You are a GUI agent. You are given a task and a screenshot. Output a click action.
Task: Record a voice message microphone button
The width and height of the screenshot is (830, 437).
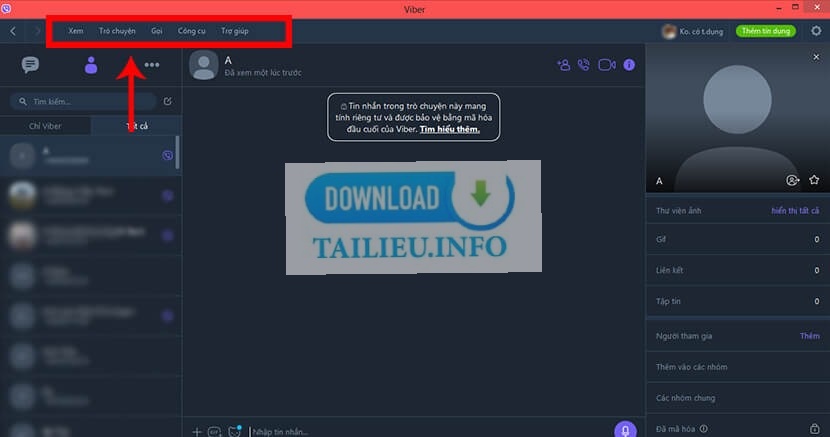click(x=625, y=429)
